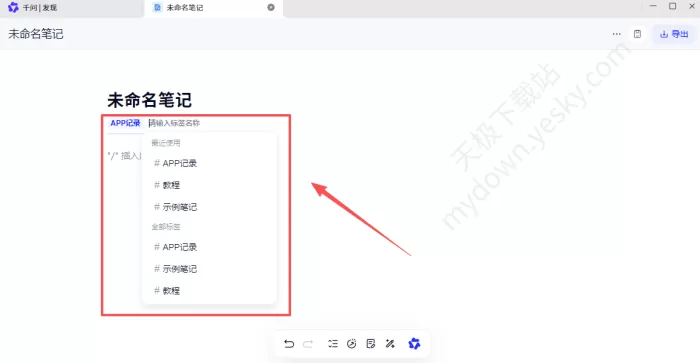Image resolution: width=700 pixels, height=363 pixels.
Task: Click the greyed redo arrow in toolbar
Action: pyautogui.click(x=308, y=344)
